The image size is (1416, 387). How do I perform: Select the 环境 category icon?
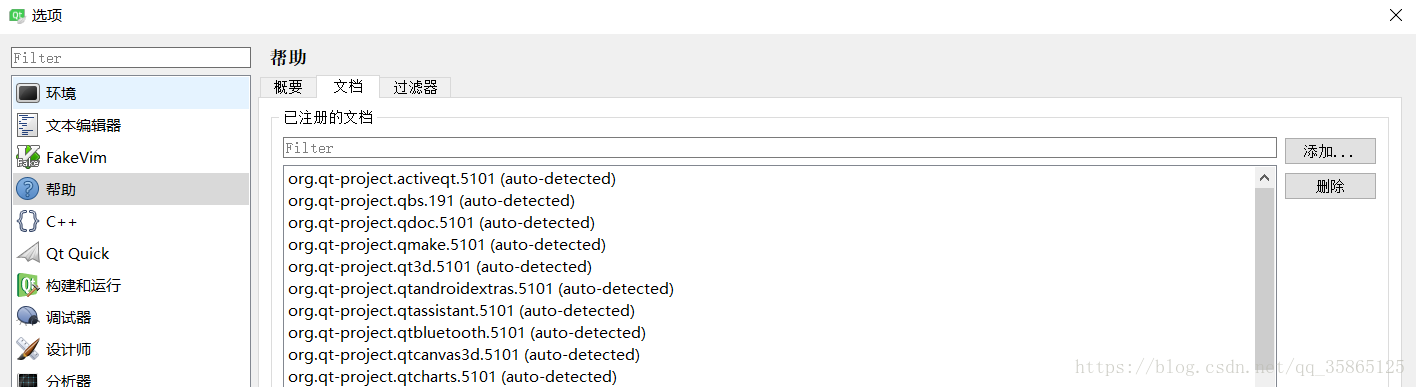pyautogui.click(x=28, y=93)
